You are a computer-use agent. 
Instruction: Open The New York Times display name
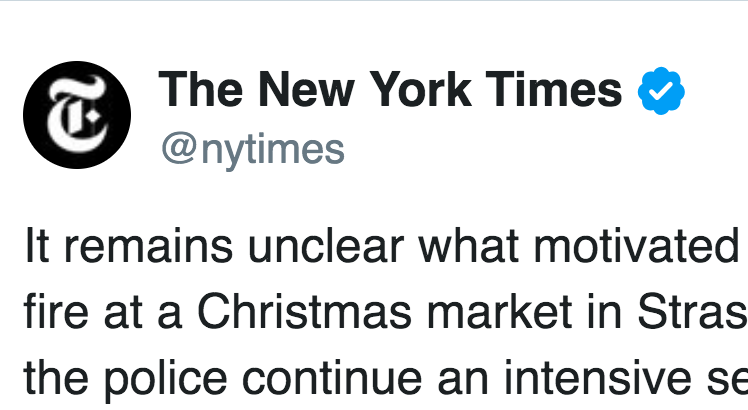(x=390, y=89)
